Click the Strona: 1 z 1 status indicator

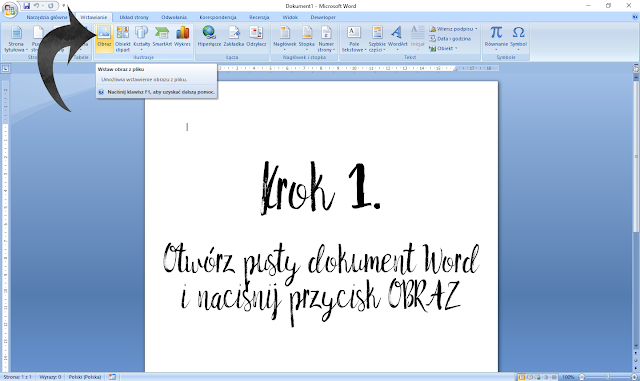pos(17,377)
